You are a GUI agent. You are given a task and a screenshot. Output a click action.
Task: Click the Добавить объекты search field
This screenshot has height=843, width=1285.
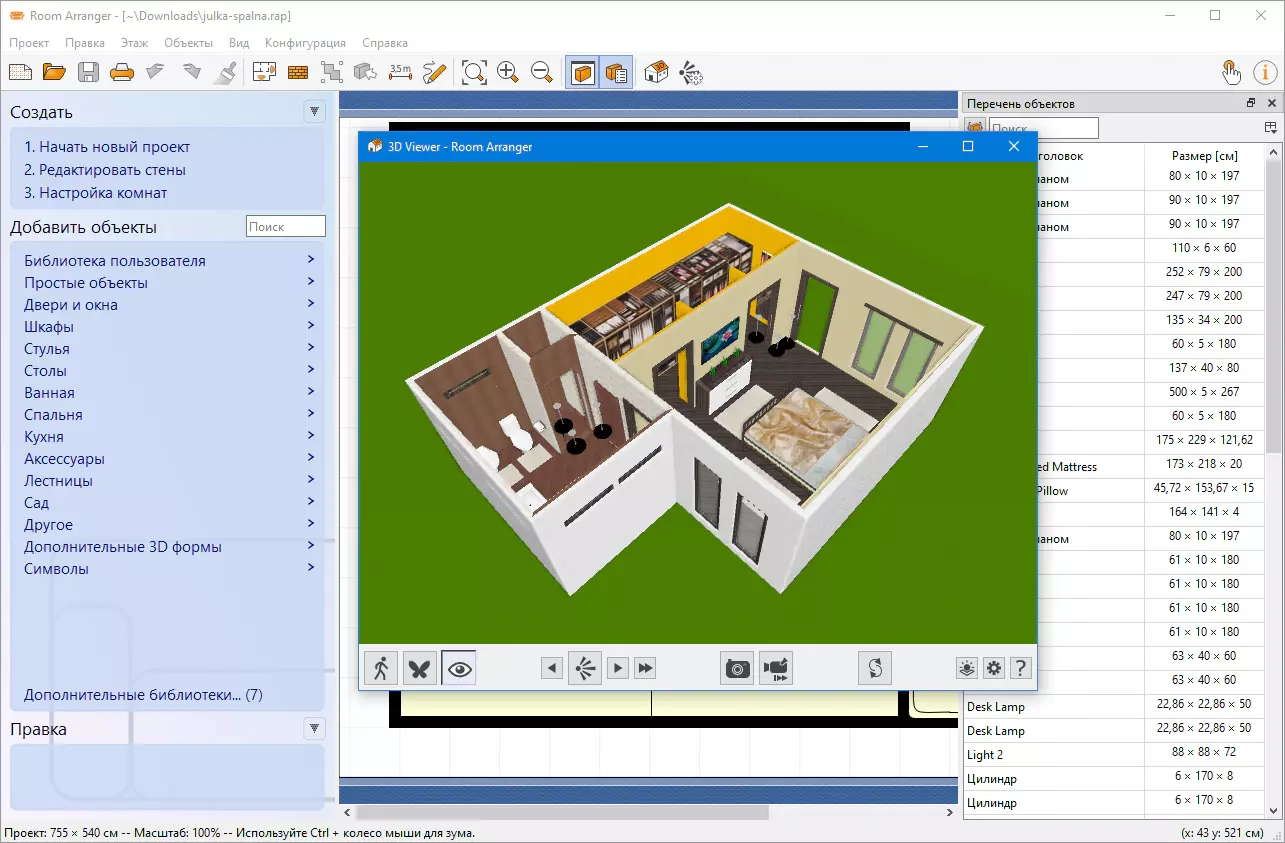tap(286, 227)
